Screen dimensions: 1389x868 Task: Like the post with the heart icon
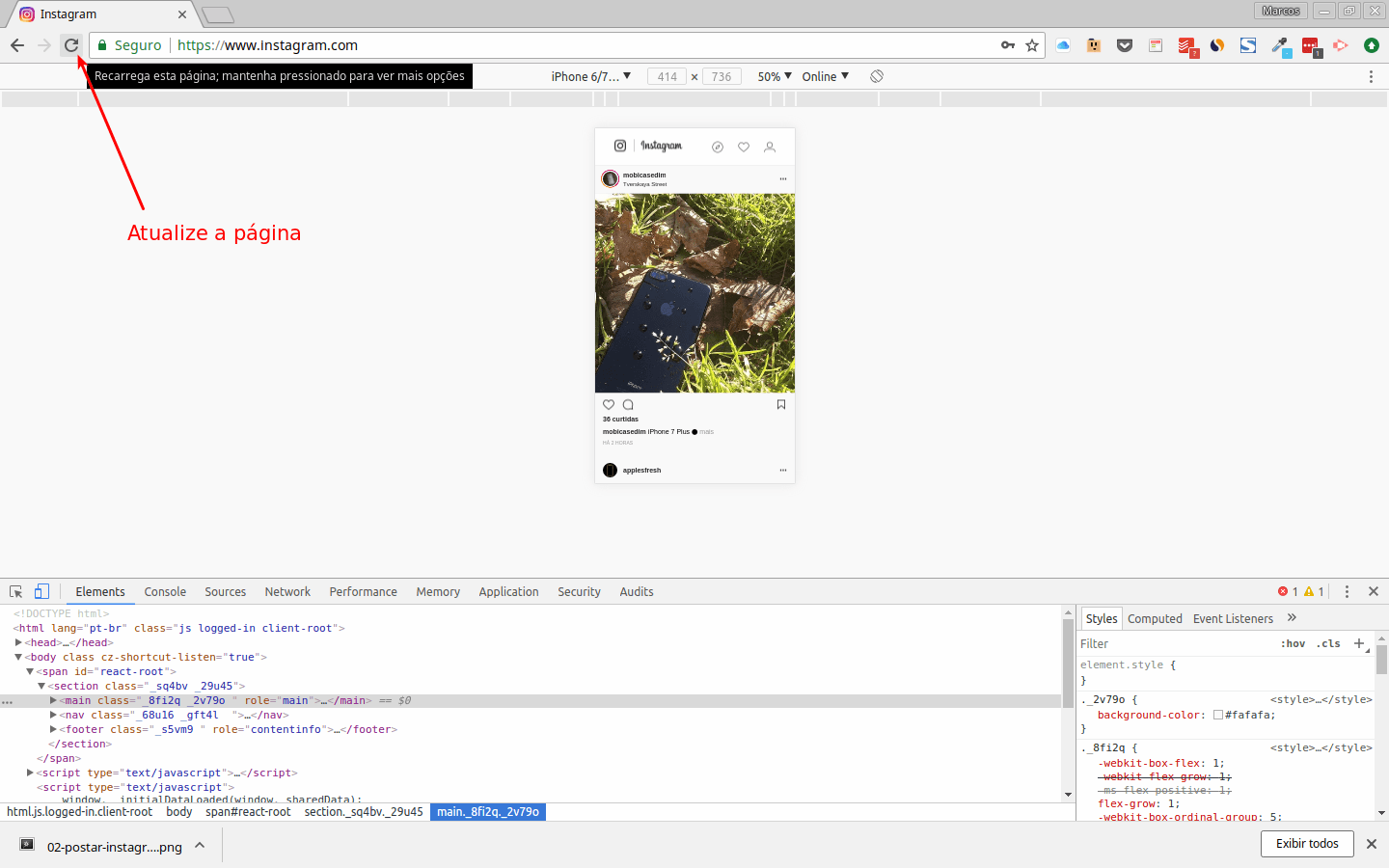click(x=609, y=405)
